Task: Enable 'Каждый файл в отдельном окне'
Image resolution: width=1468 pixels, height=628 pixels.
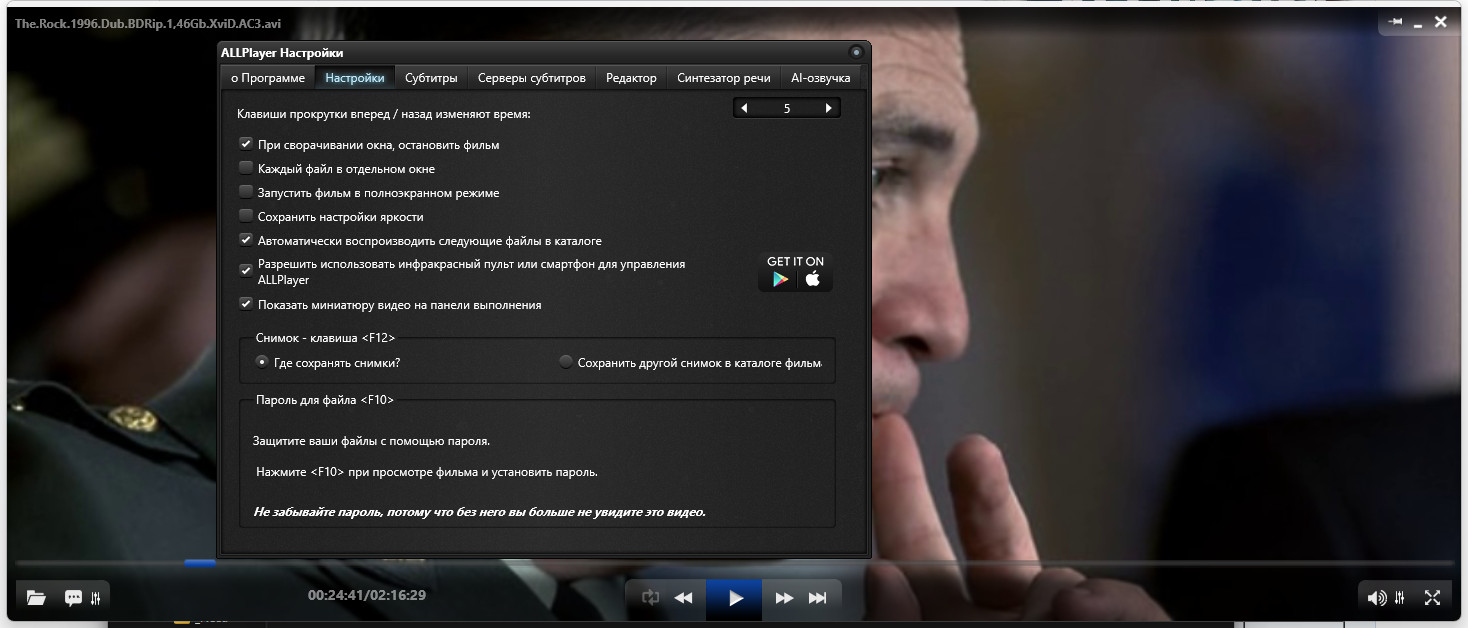Action: 246,168
